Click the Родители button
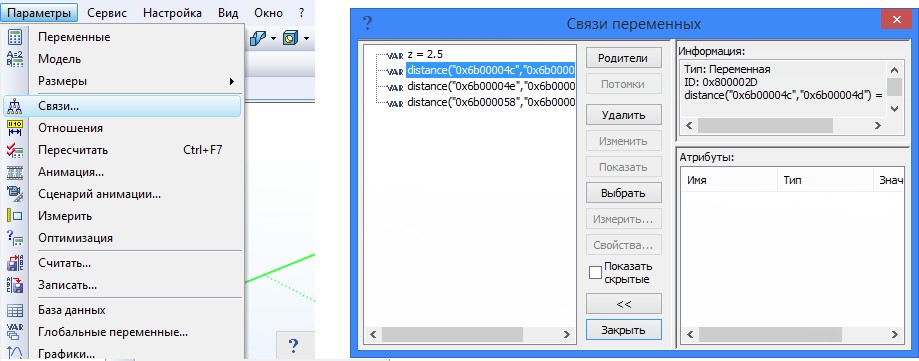The image size is (919, 361). click(x=624, y=58)
